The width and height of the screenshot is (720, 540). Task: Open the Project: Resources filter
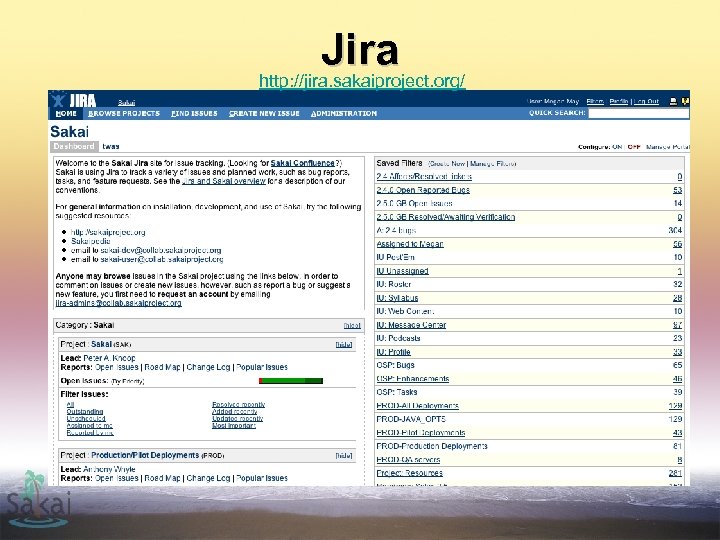(x=410, y=473)
